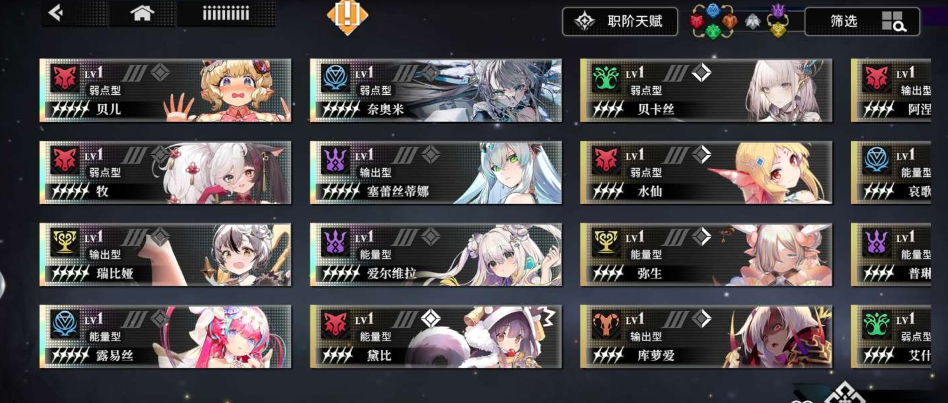This screenshot has height=403, width=948.
Task: Select character card 奈奥米
Action: tap(435, 90)
